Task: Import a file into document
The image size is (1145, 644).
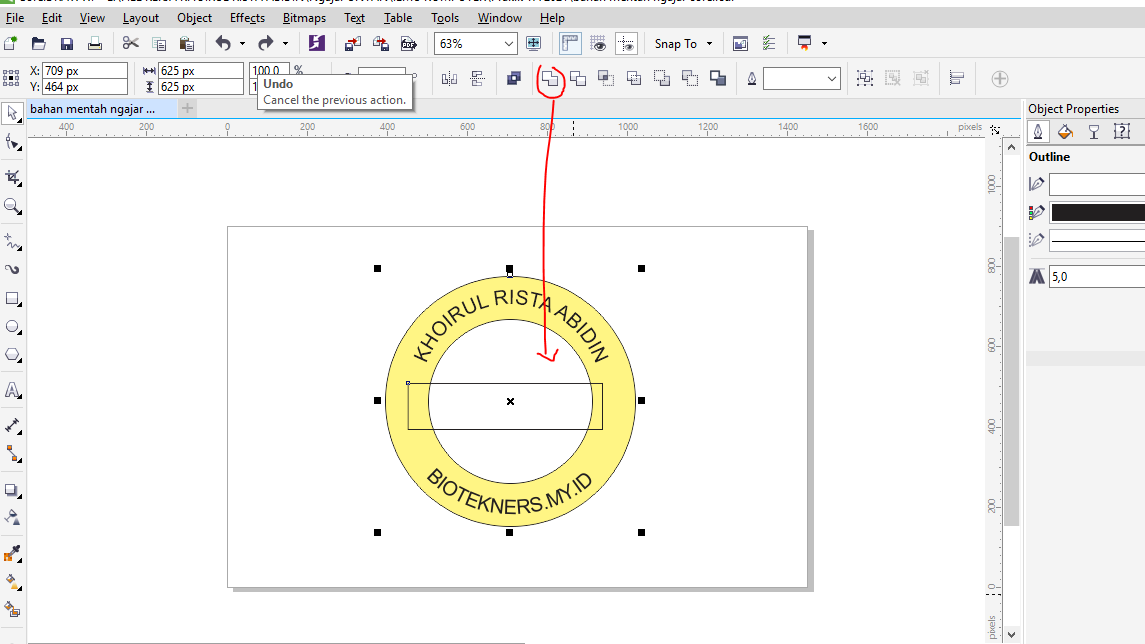Action: (353, 44)
